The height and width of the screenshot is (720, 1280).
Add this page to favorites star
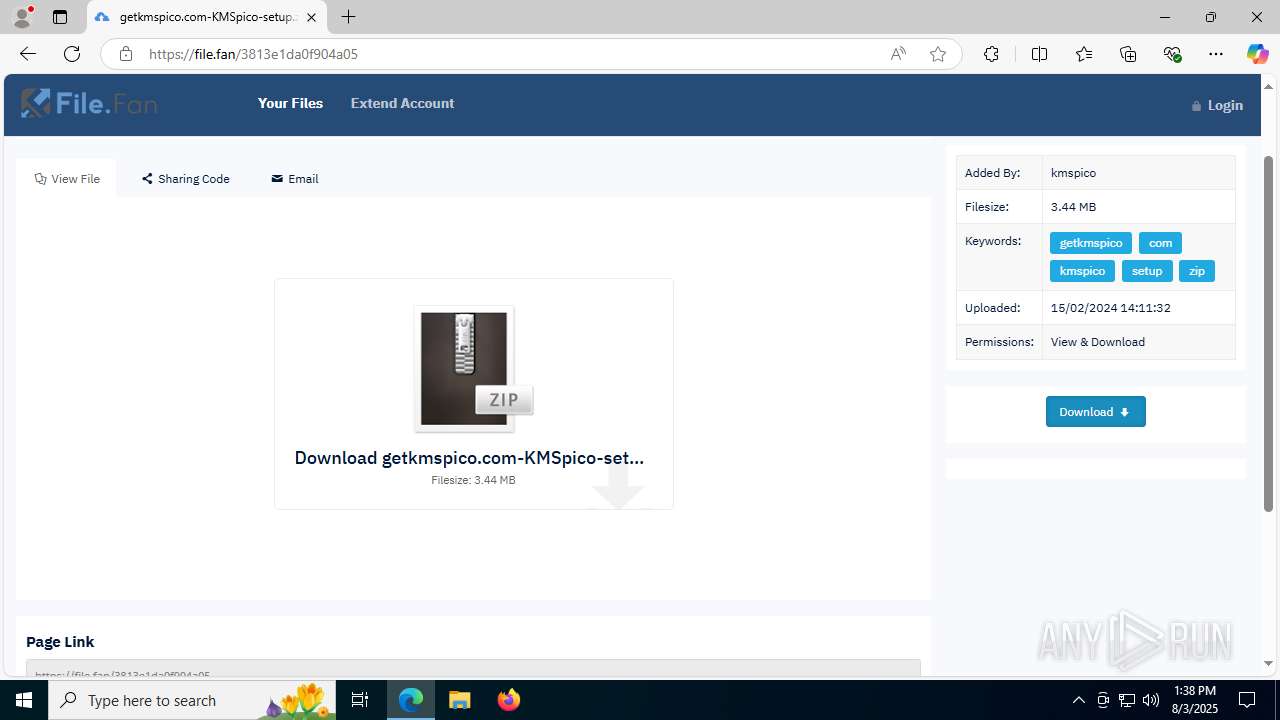click(x=938, y=54)
